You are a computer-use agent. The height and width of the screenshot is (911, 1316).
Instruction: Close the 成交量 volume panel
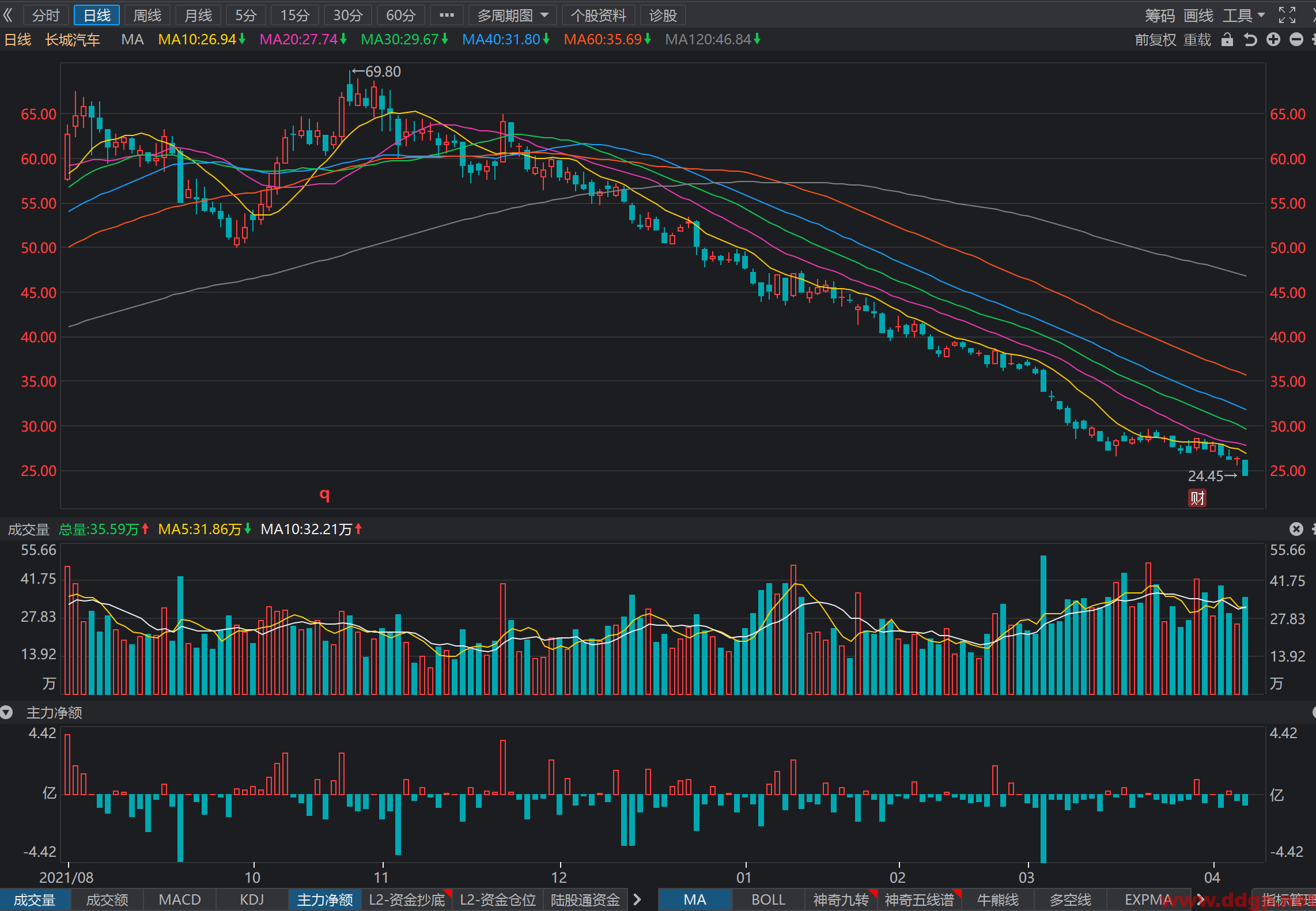(x=1296, y=529)
